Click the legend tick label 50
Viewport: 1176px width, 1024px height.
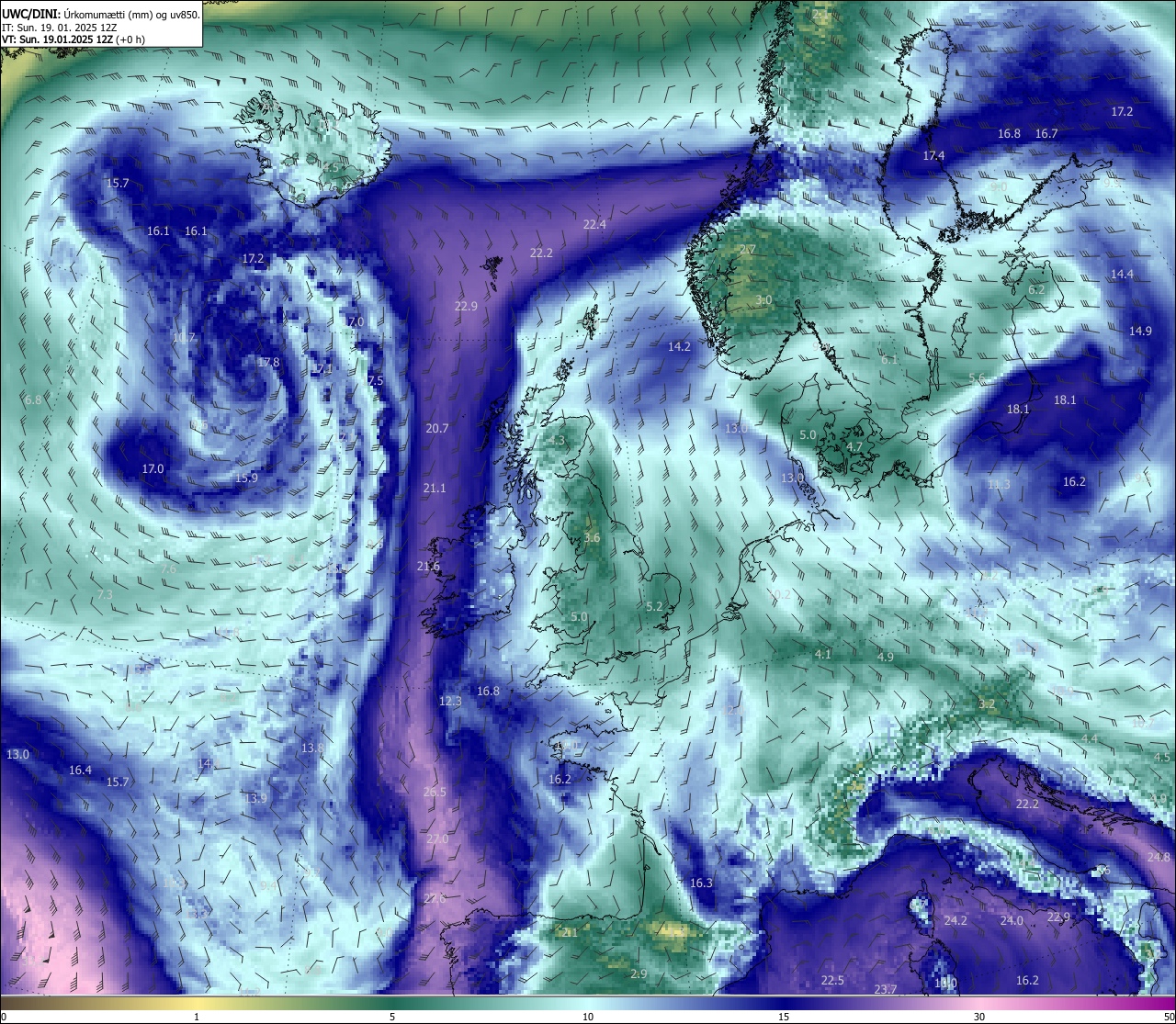pyautogui.click(x=1169, y=1016)
